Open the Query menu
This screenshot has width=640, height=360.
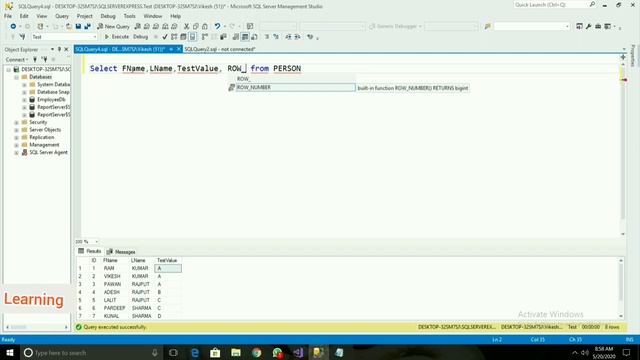(x=62, y=16)
